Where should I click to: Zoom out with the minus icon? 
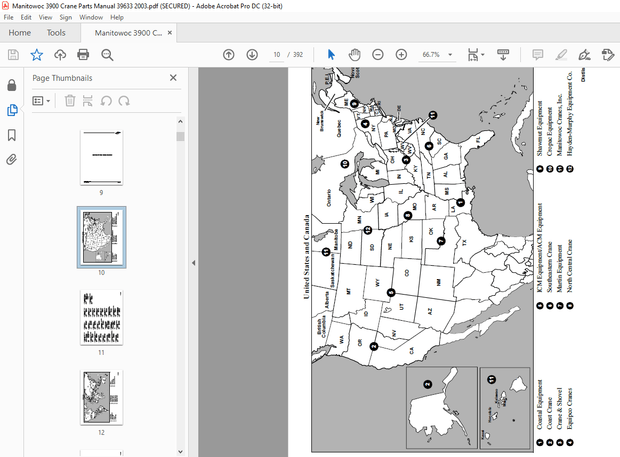pyautogui.click(x=378, y=55)
